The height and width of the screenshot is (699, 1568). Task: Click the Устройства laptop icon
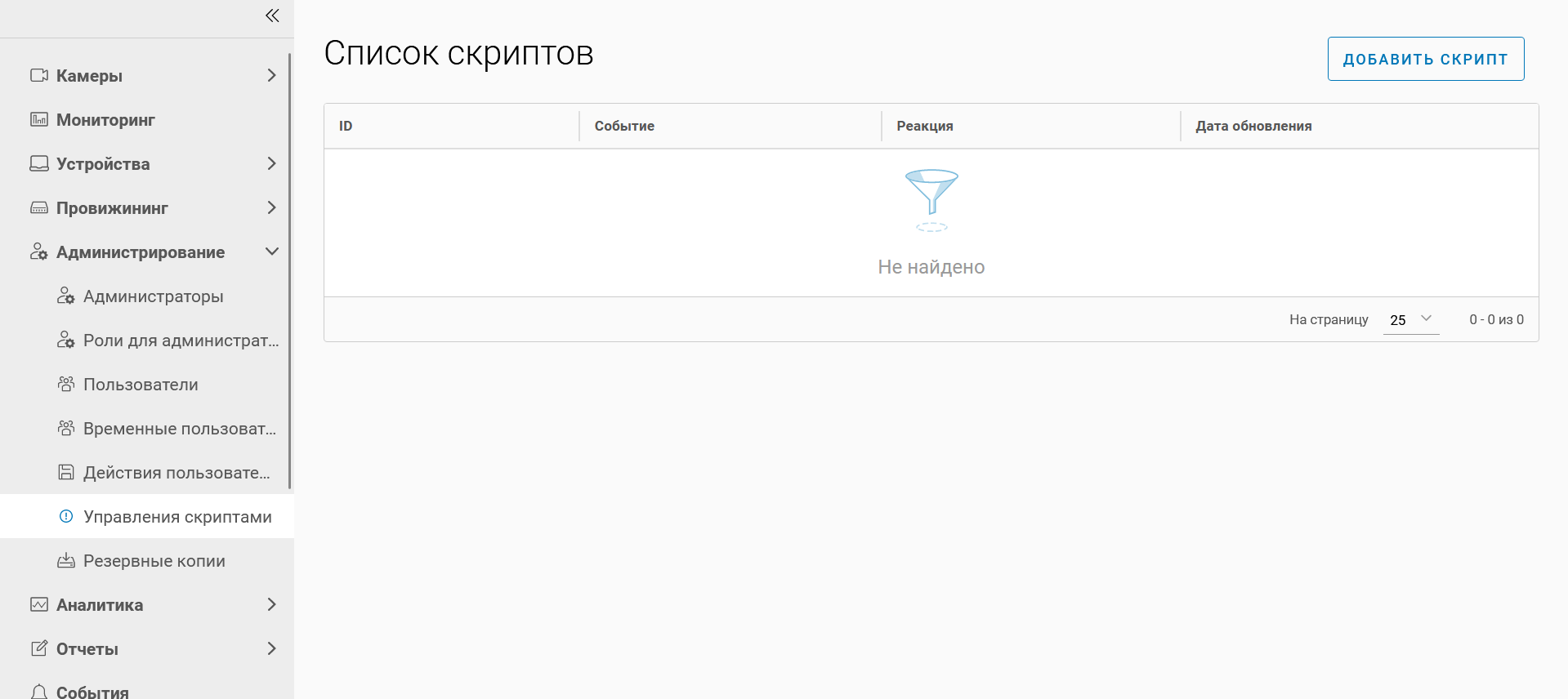pos(39,164)
